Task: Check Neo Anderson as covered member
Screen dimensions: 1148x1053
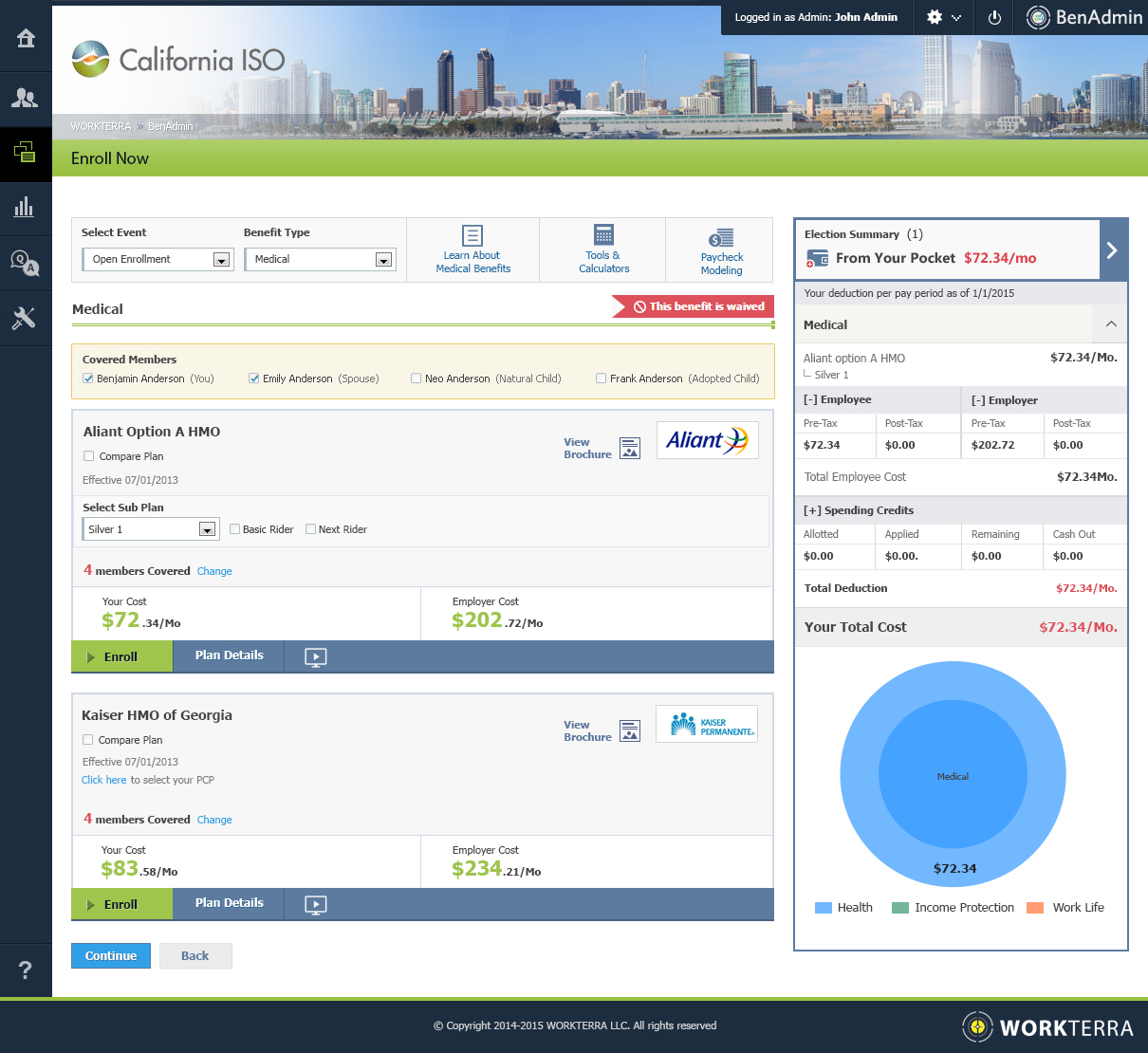Action: point(416,379)
